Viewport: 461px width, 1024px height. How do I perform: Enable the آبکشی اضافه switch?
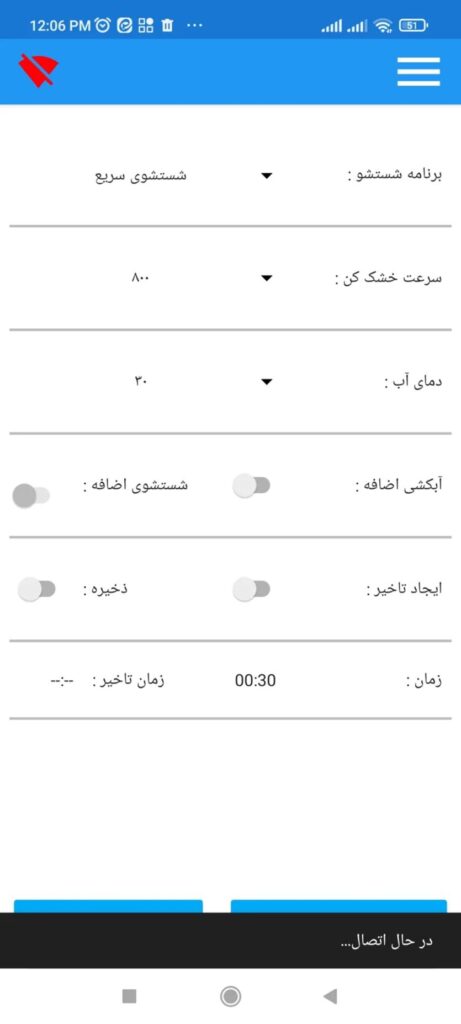click(x=251, y=486)
